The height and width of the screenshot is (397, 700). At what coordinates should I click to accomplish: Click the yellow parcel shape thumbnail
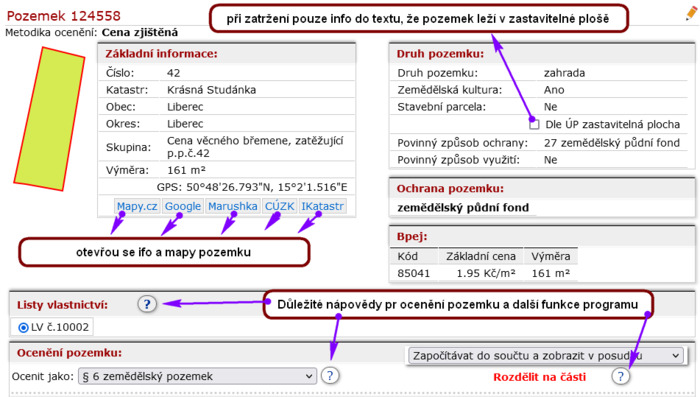click(x=50, y=119)
